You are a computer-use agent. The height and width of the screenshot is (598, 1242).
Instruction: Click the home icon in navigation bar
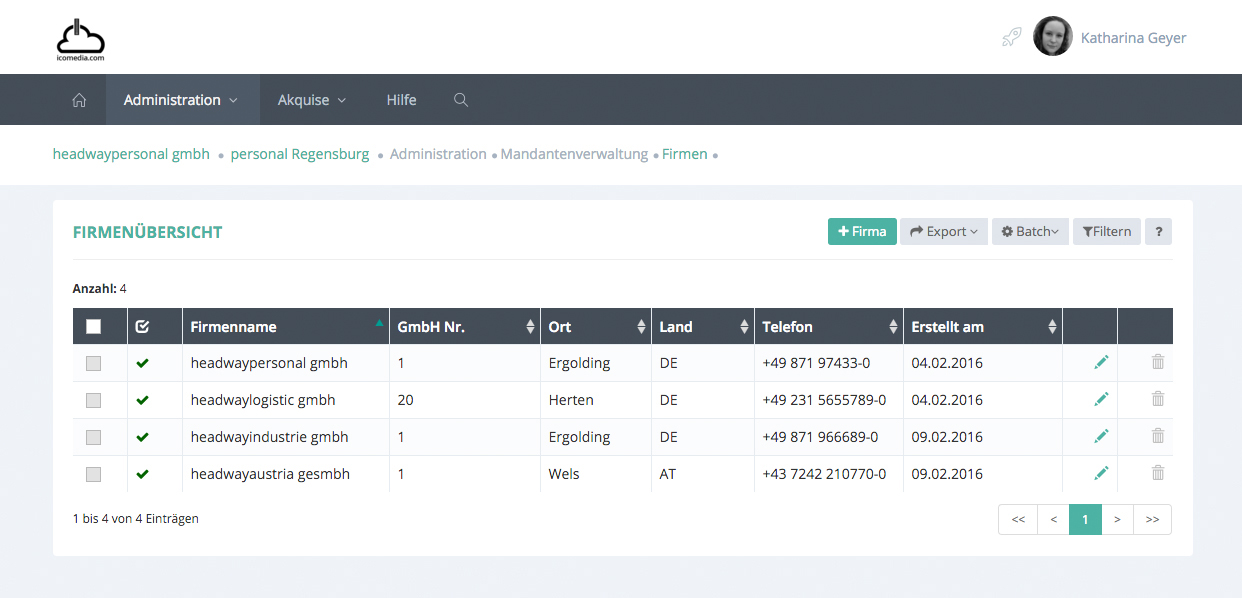point(79,100)
